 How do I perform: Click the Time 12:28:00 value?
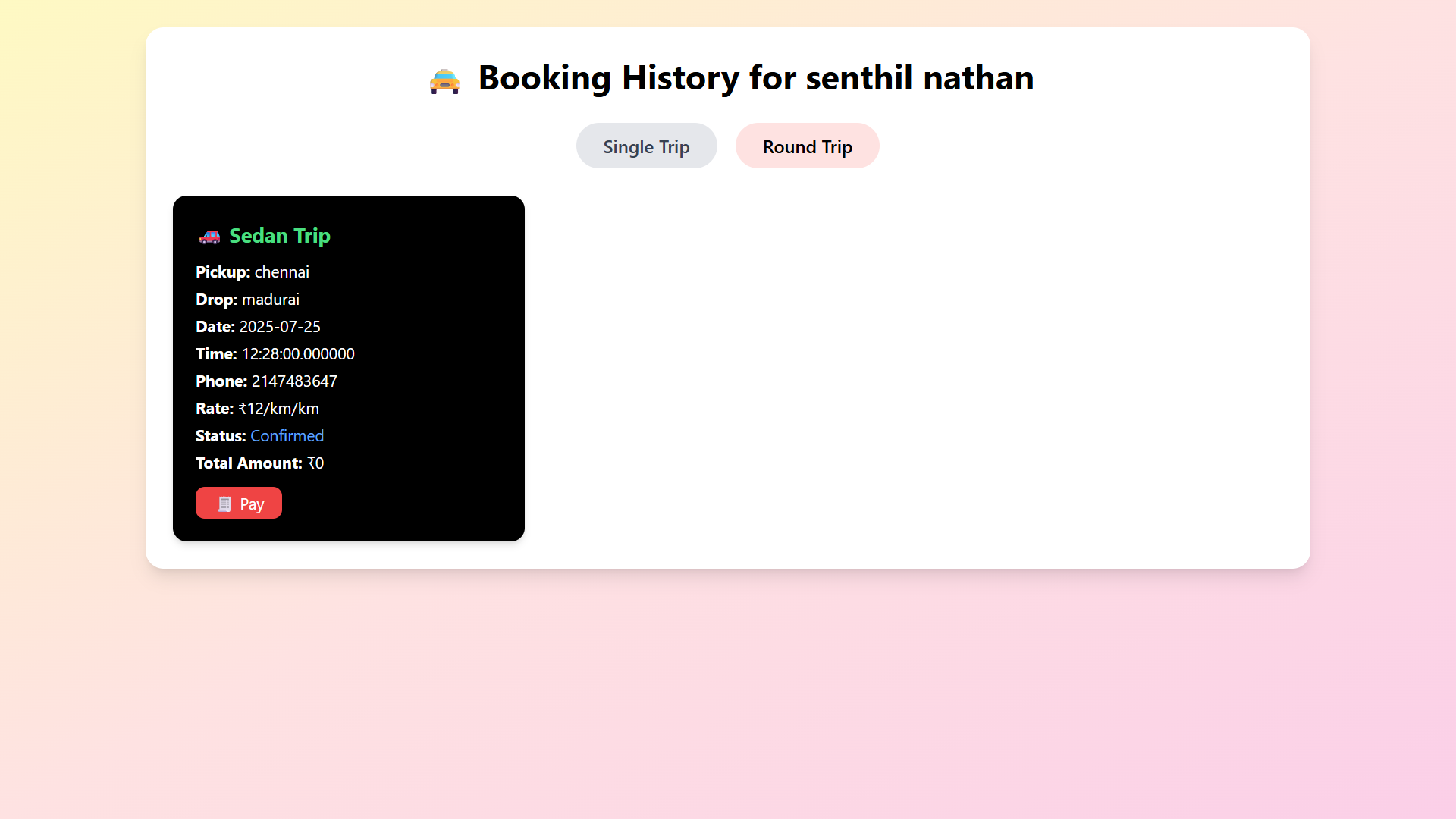[x=297, y=354]
